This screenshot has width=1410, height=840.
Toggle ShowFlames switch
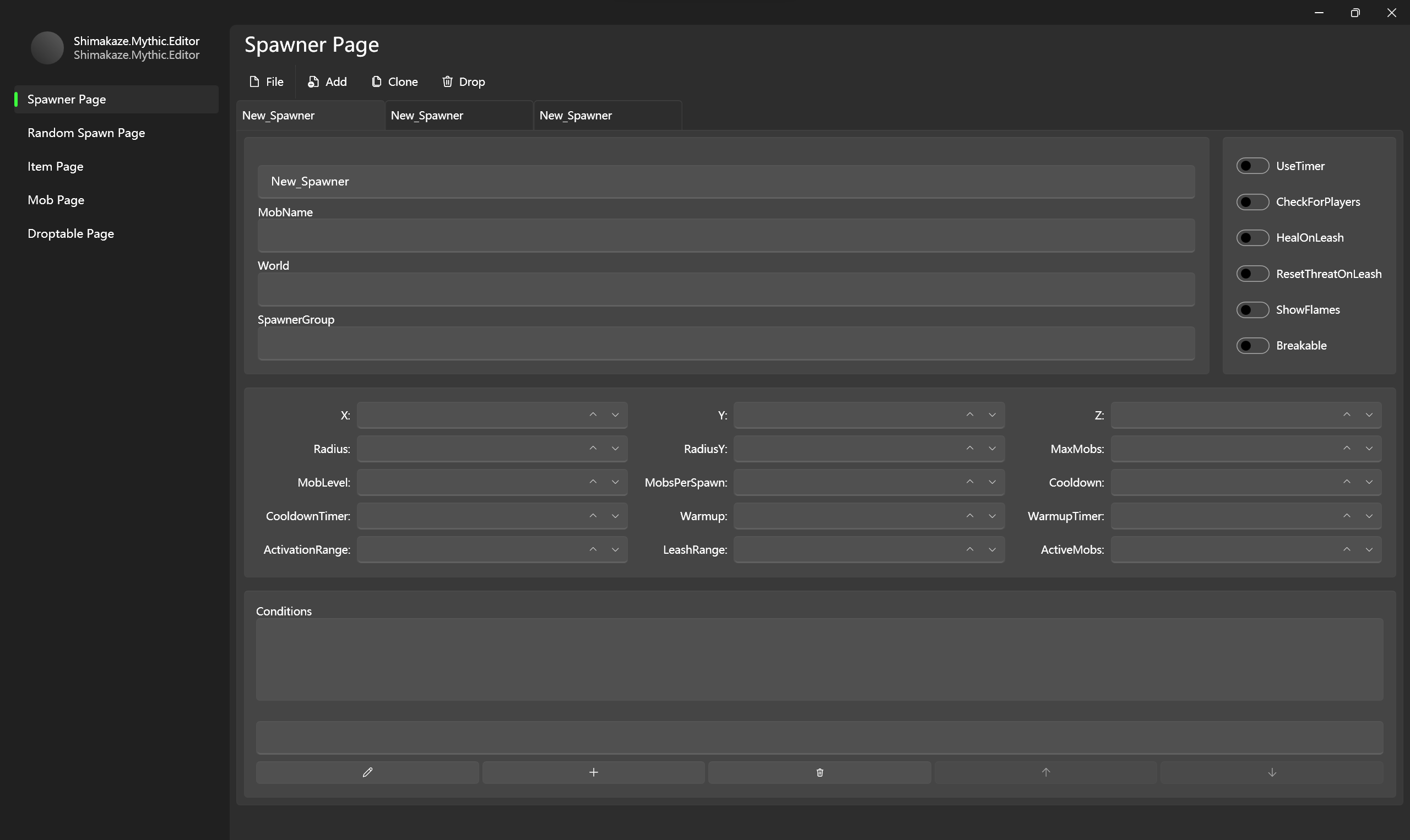pos(1252,309)
